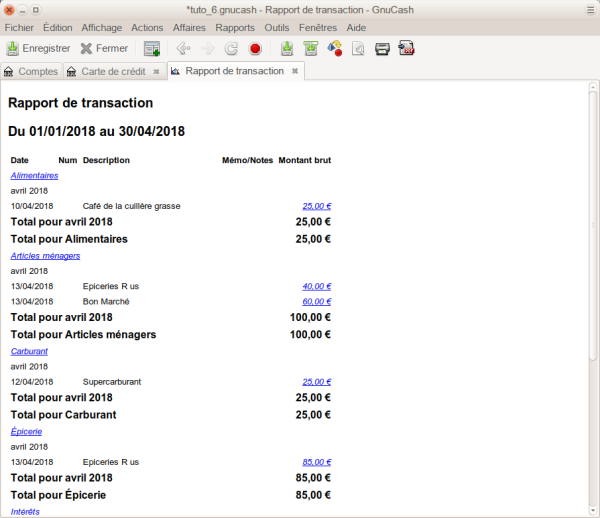Image resolution: width=600 pixels, height=518 pixels.
Task: Click the back navigation arrow
Action: [x=183, y=49]
